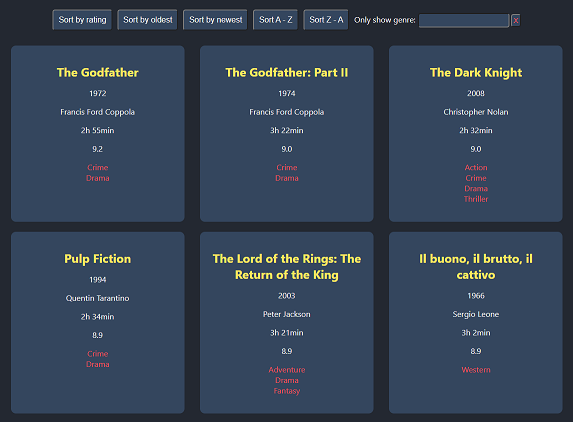
Task: Click the 3h 22min runtime
Action: click(x=286, y=130)
